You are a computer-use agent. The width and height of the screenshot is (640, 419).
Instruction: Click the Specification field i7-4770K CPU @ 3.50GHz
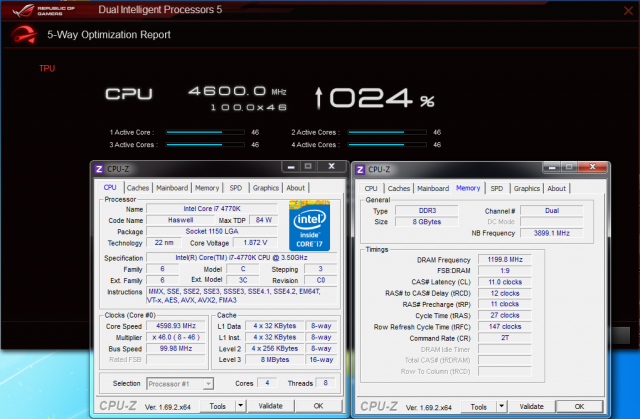tap(241, 258)
